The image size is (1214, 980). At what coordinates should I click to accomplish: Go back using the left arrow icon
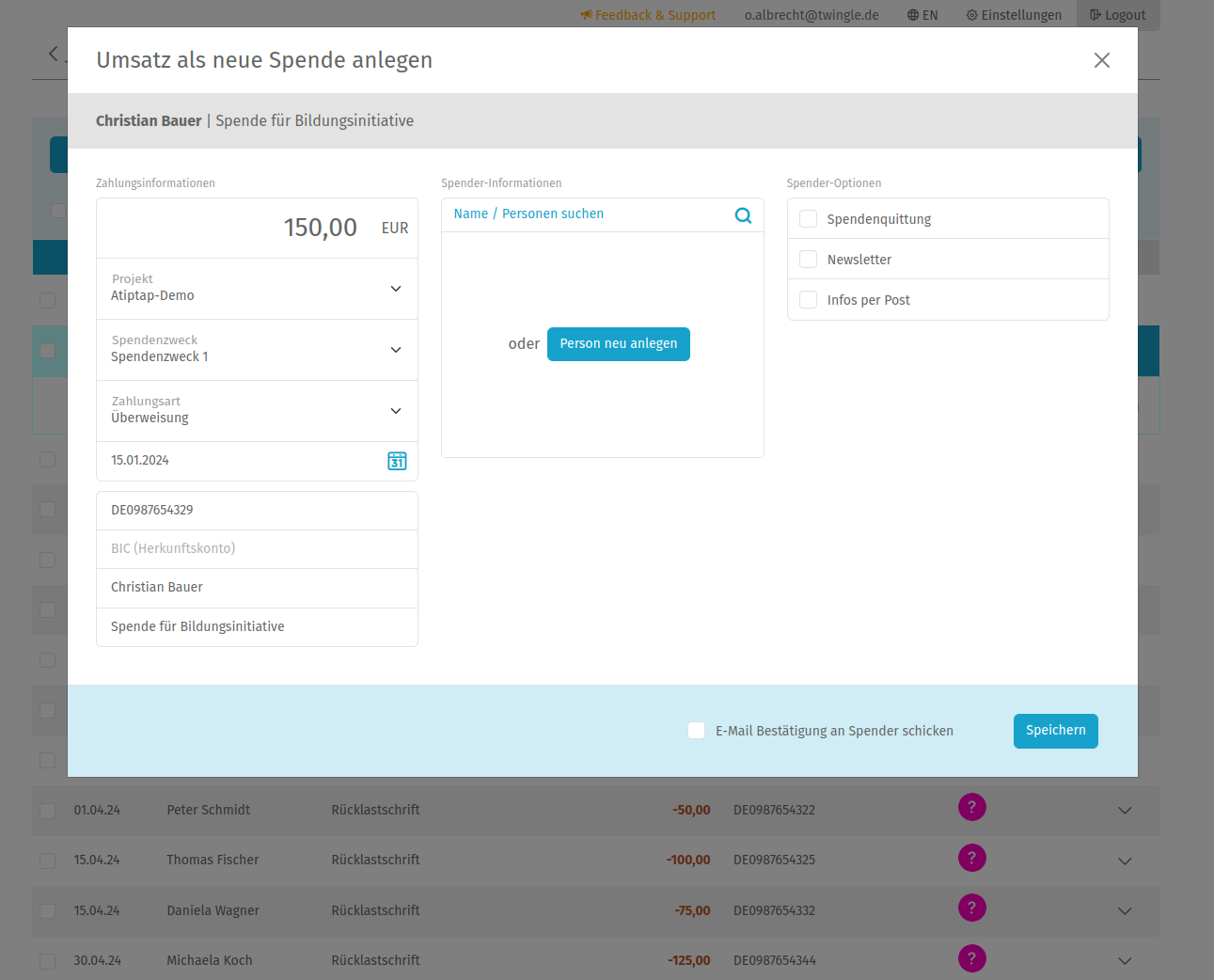(x=54, y=55)
